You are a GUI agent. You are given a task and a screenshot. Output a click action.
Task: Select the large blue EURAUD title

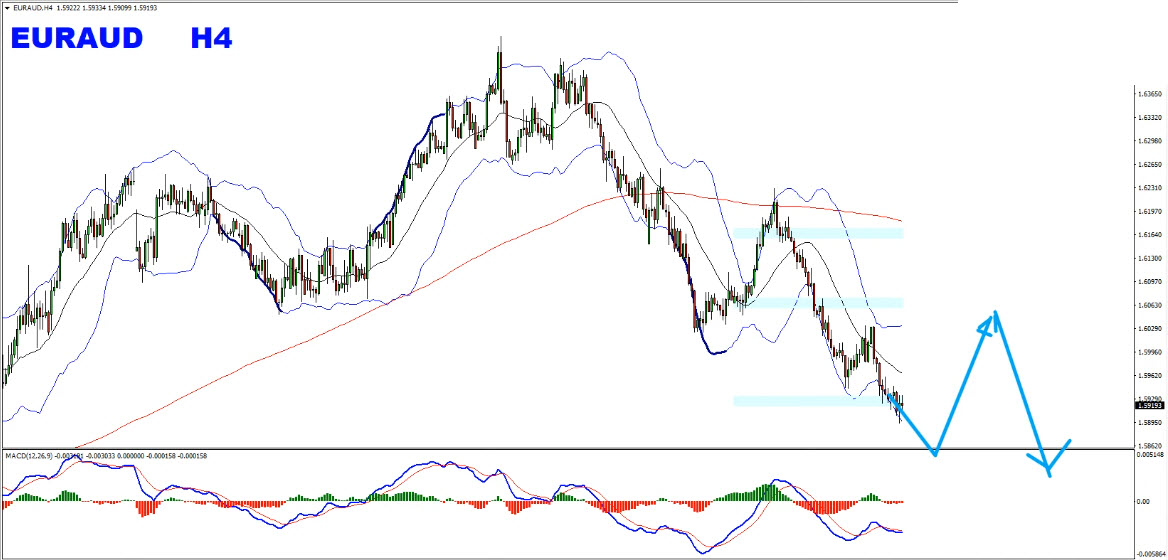coord(77,40)
